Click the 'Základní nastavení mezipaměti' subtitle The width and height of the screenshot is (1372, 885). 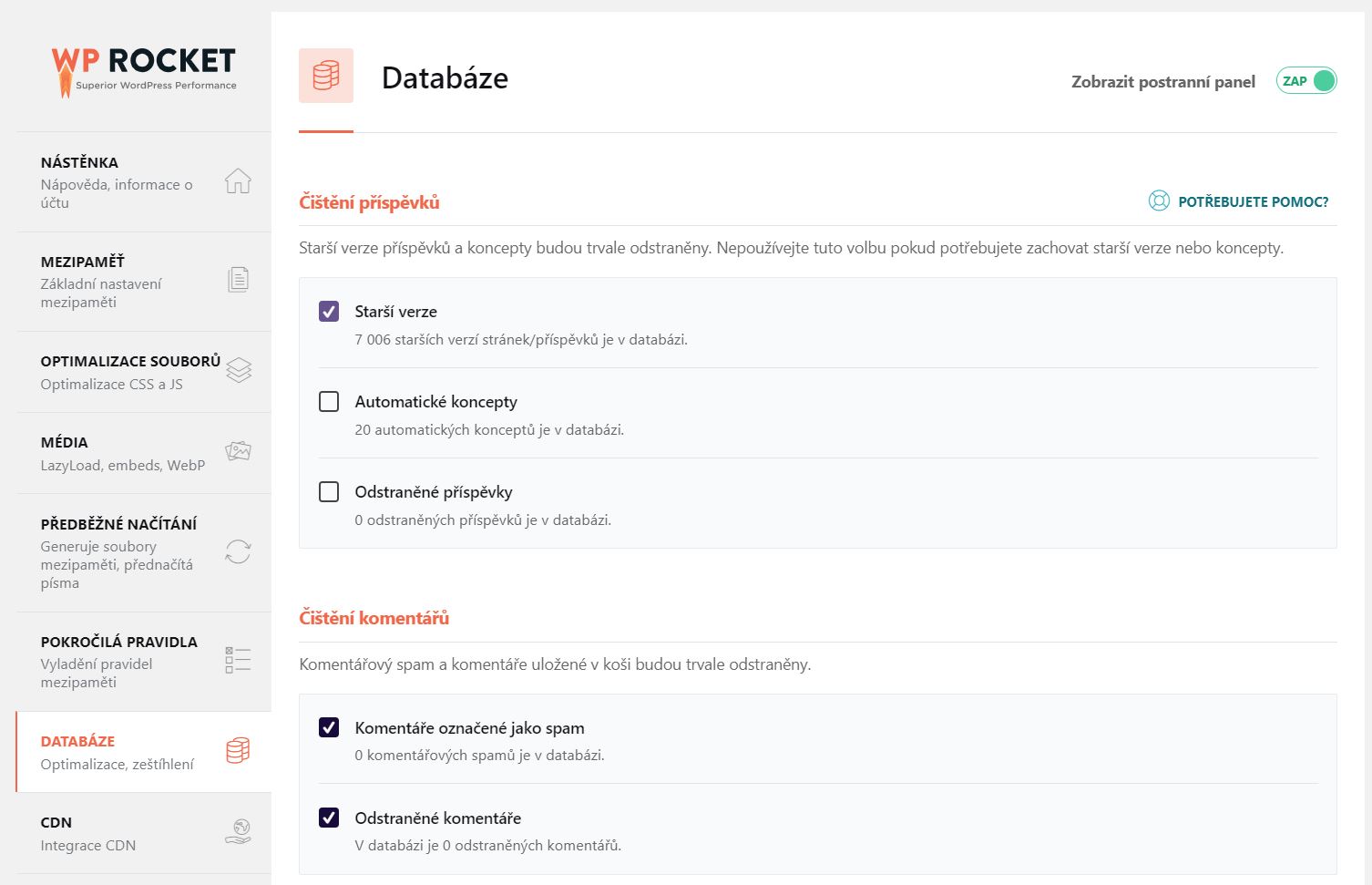101,293
